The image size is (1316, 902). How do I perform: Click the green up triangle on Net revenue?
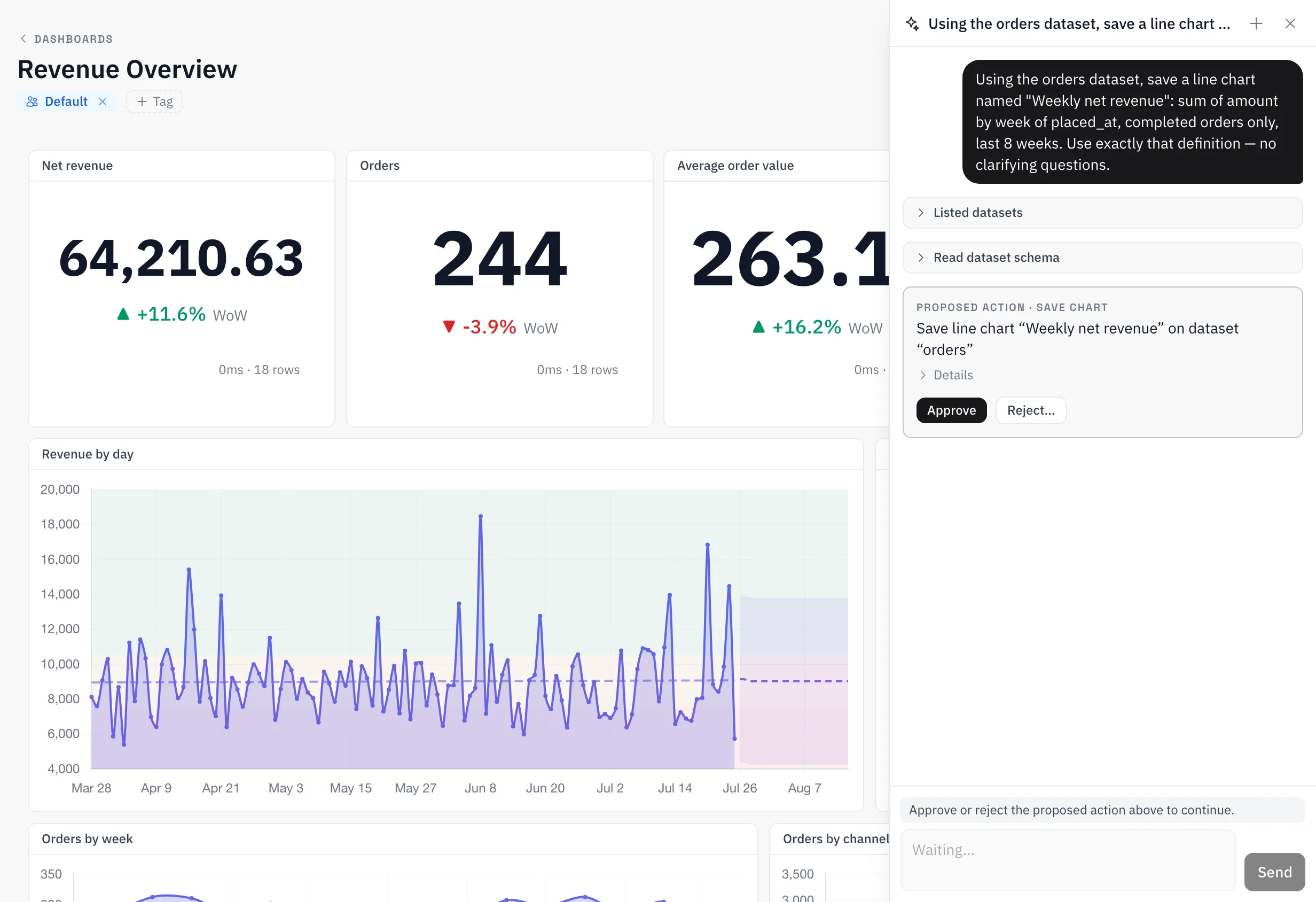tap(123, 313)
